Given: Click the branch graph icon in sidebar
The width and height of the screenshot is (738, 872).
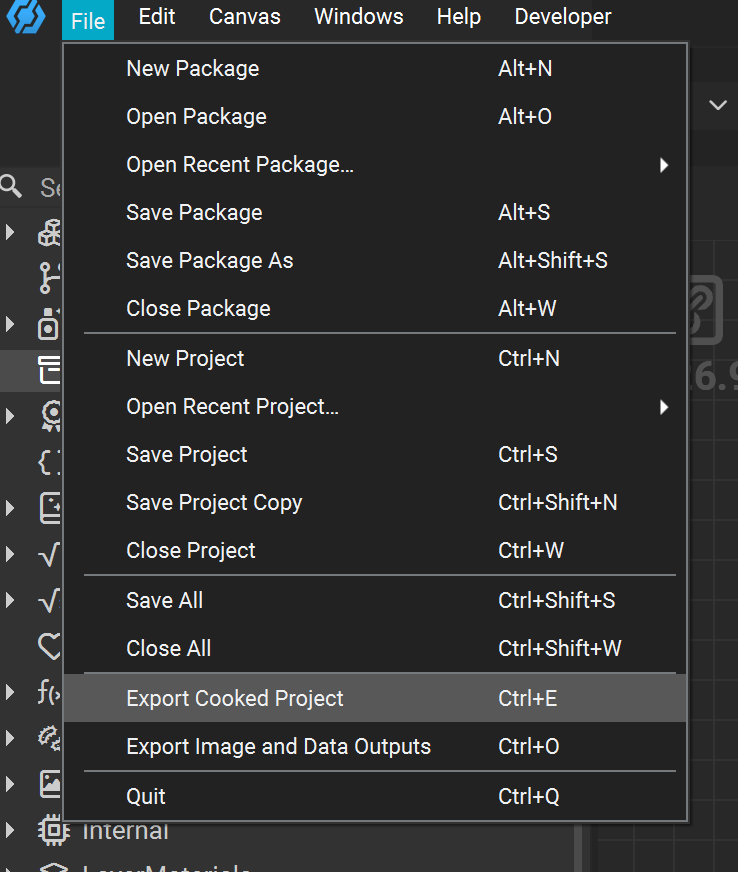Looking at the screenshot, I should [x=49, y=278].
